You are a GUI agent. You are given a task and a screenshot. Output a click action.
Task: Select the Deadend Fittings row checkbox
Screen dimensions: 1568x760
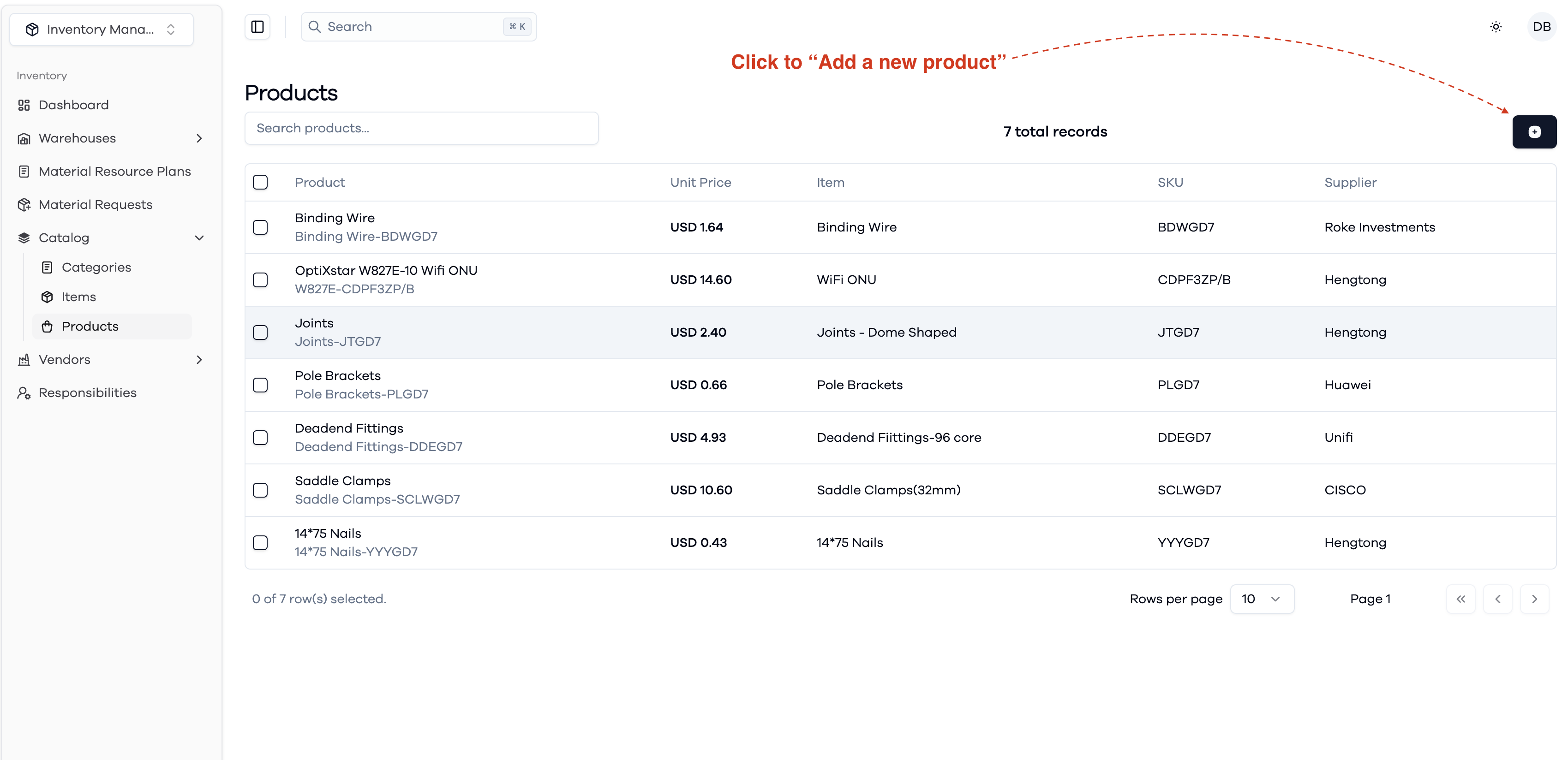pyautogui.click(x=260, y=438)
